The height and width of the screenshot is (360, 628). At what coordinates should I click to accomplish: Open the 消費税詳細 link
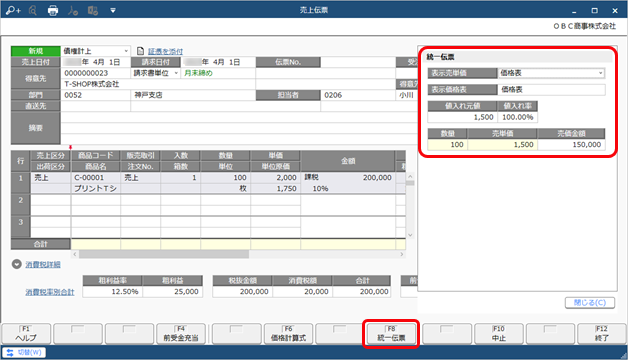pos(43,264)
